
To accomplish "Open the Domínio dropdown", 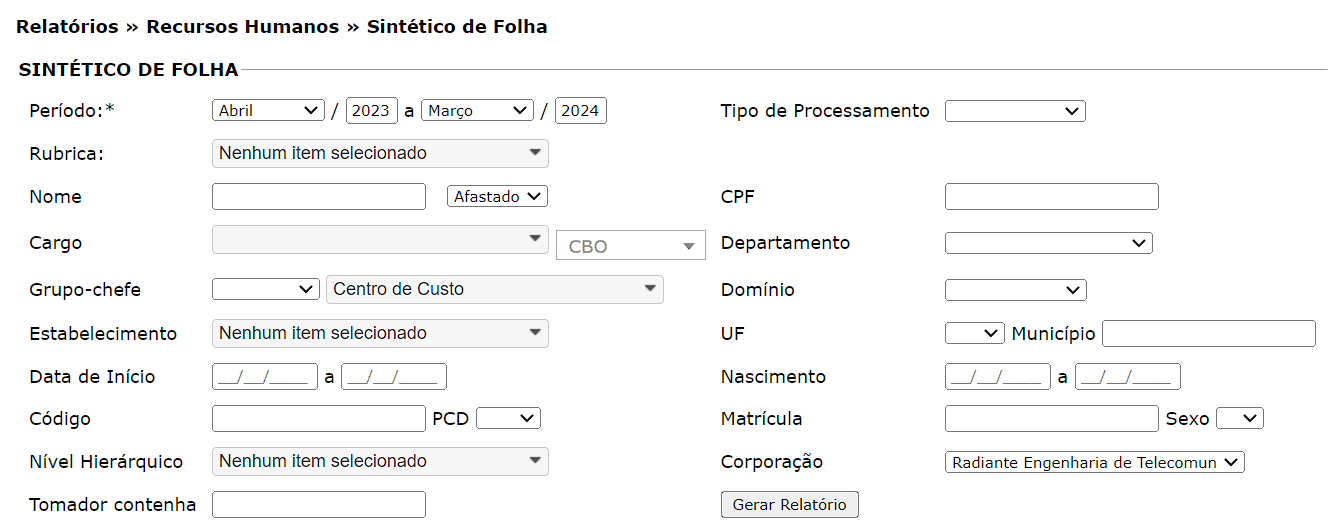I will pos(1015,290).
